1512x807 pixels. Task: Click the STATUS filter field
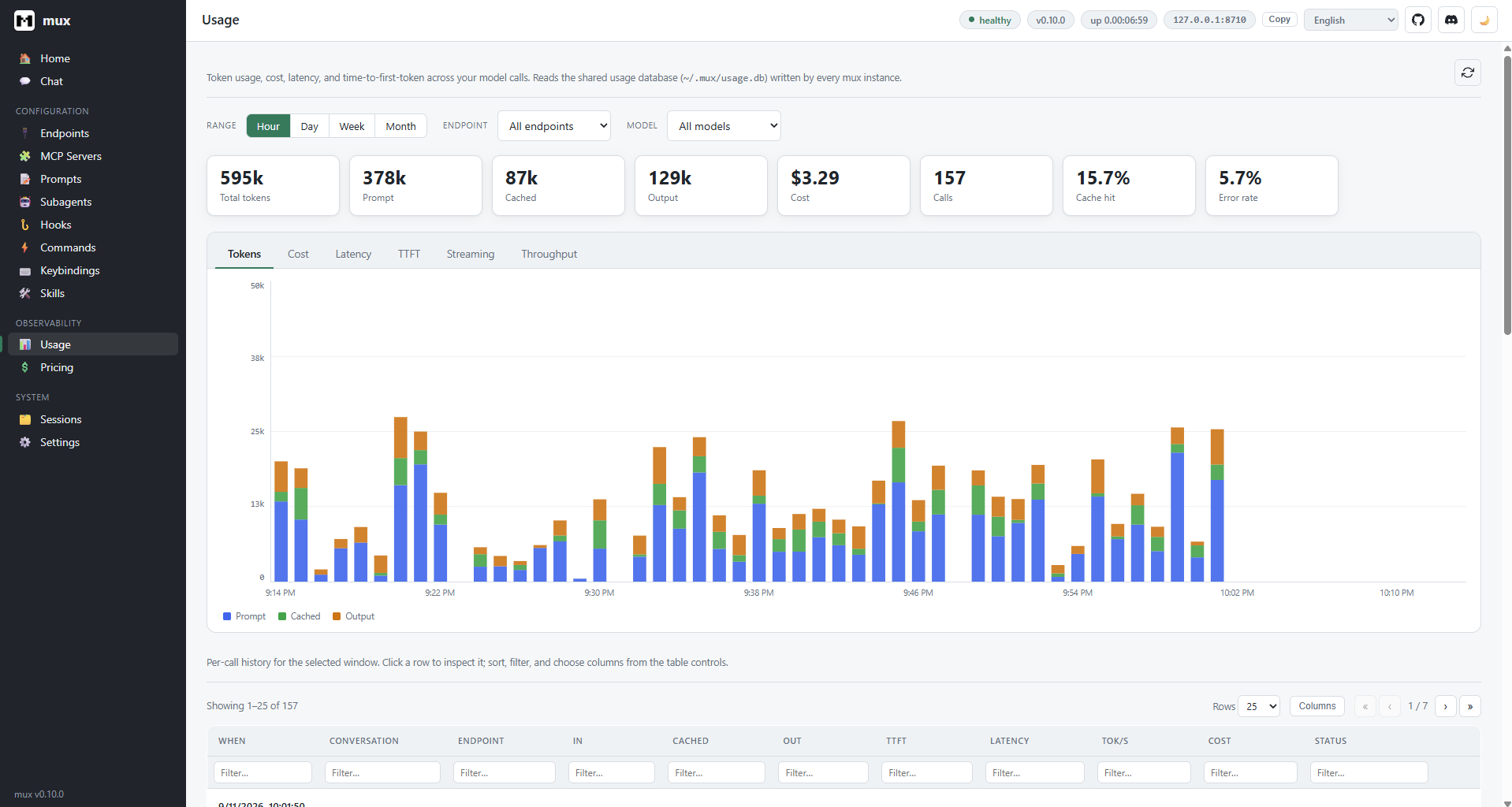(1369, 772)
